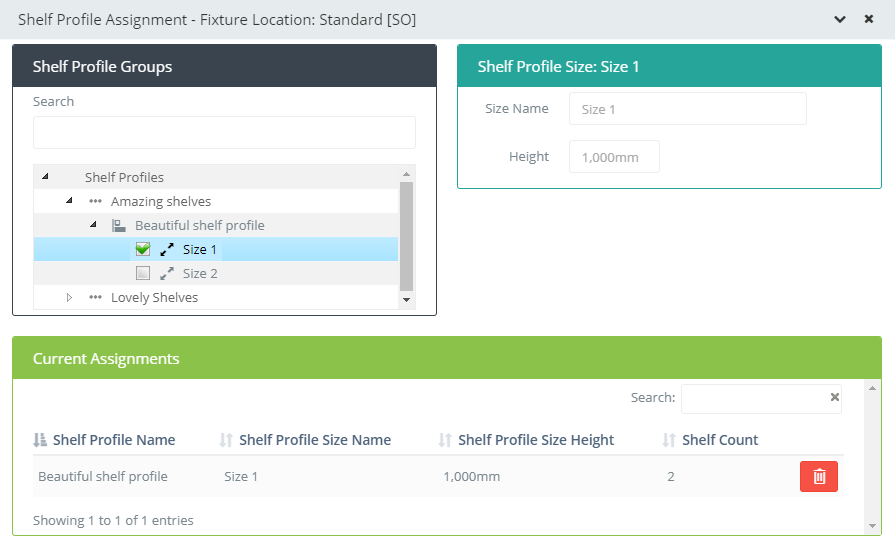
Task: Click the Lovely Shelves group dots icon
Action: (95, 297)
